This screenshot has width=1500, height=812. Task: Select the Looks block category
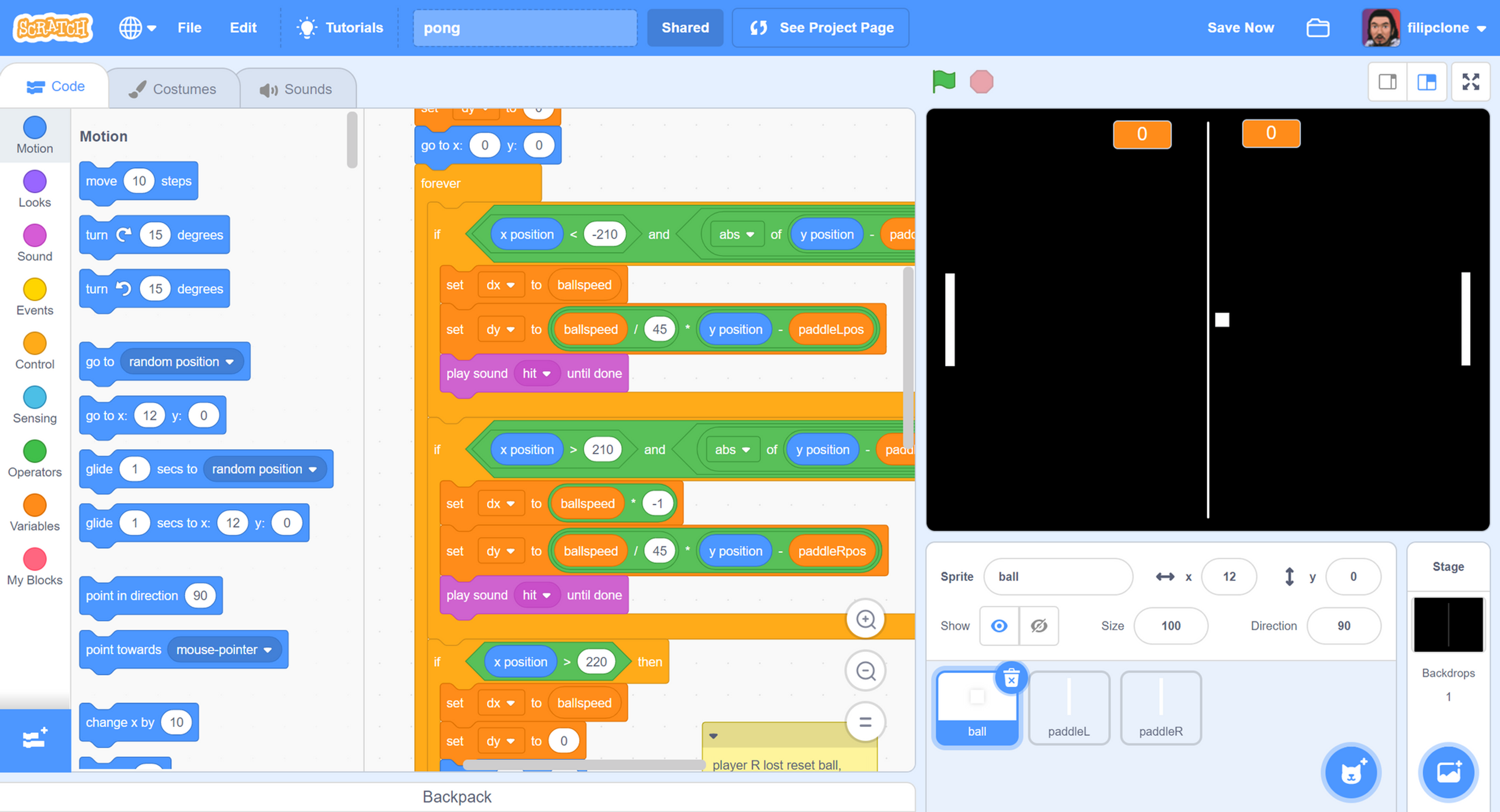click(35, 189)
